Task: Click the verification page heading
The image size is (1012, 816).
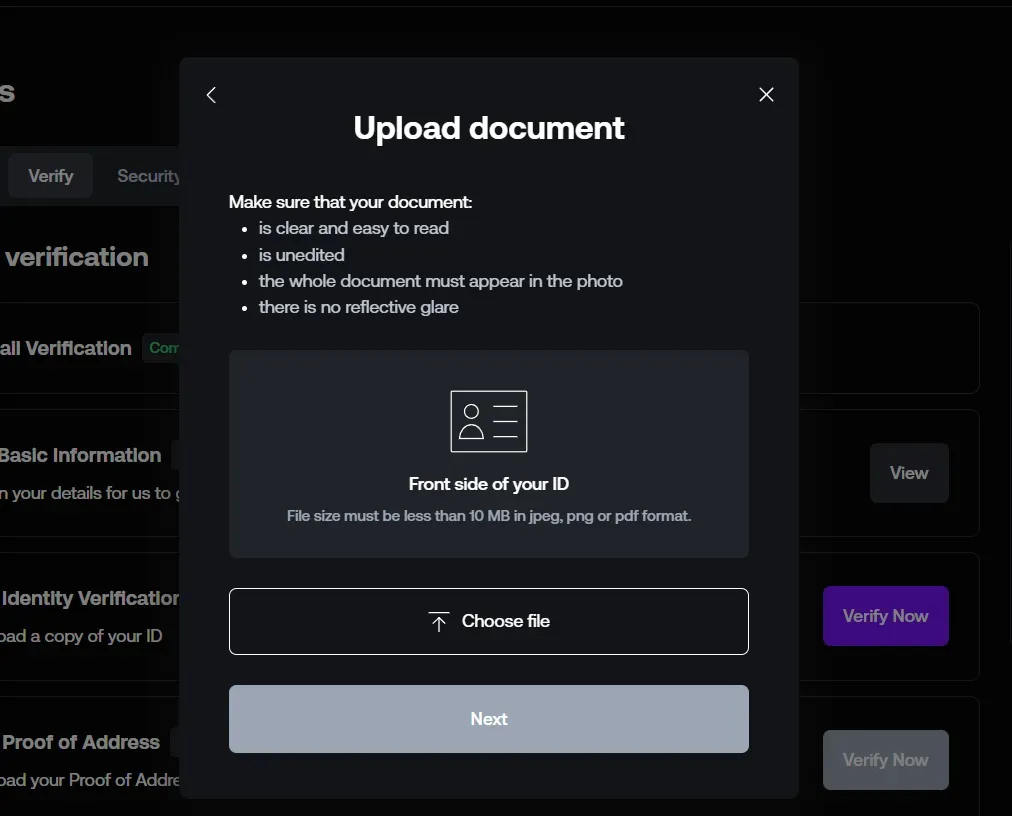Action: (x=75, y=257)
